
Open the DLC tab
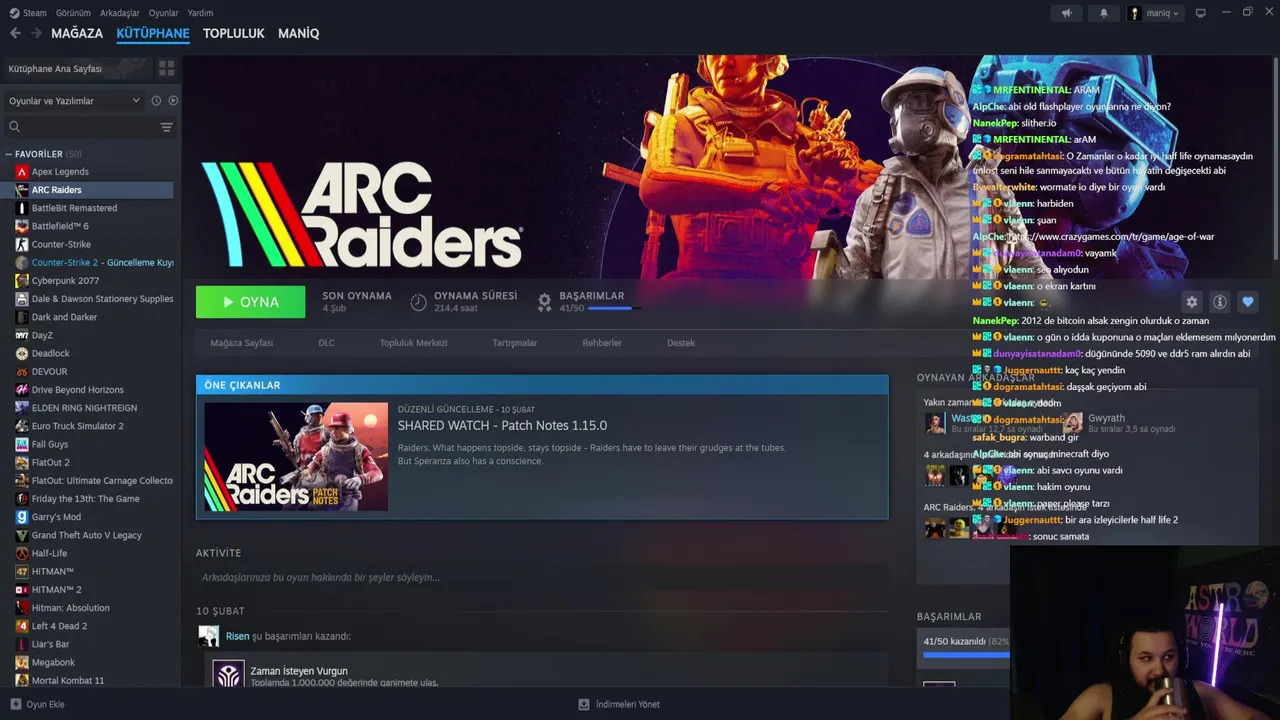(327, 343)
